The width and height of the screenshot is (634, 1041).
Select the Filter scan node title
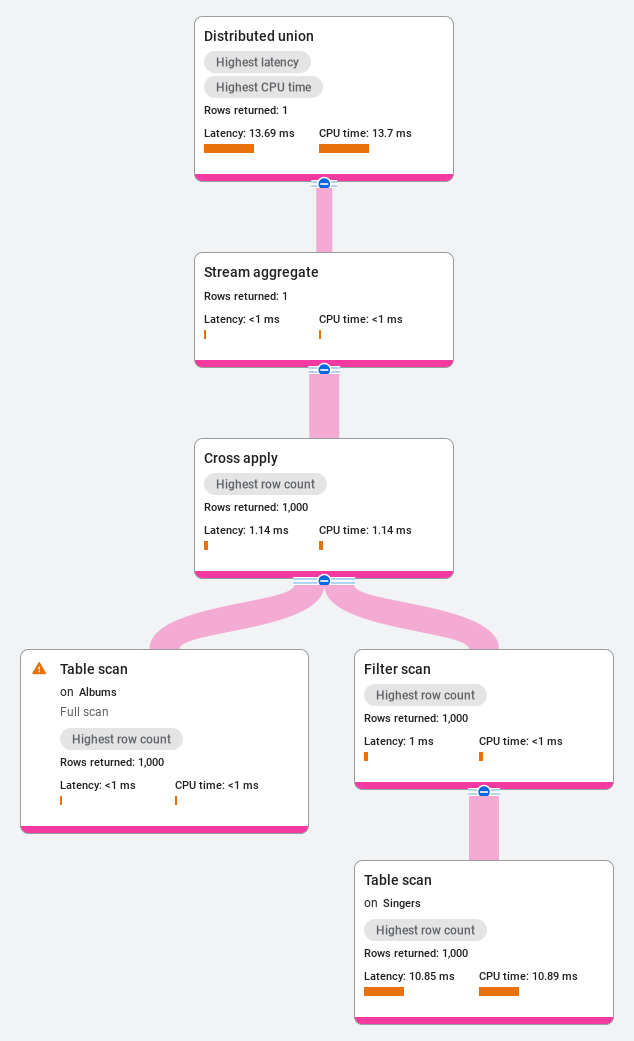397,669
